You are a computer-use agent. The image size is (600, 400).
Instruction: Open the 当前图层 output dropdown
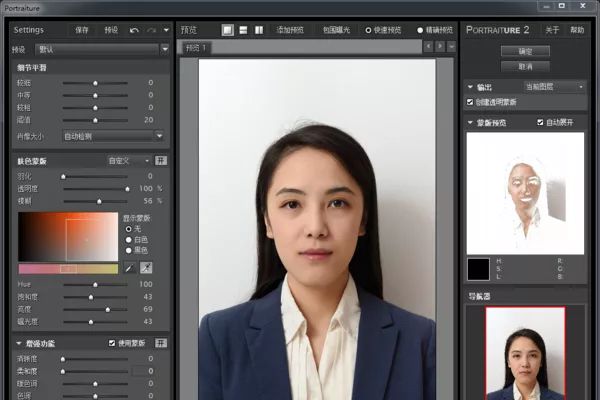(554, 87)
